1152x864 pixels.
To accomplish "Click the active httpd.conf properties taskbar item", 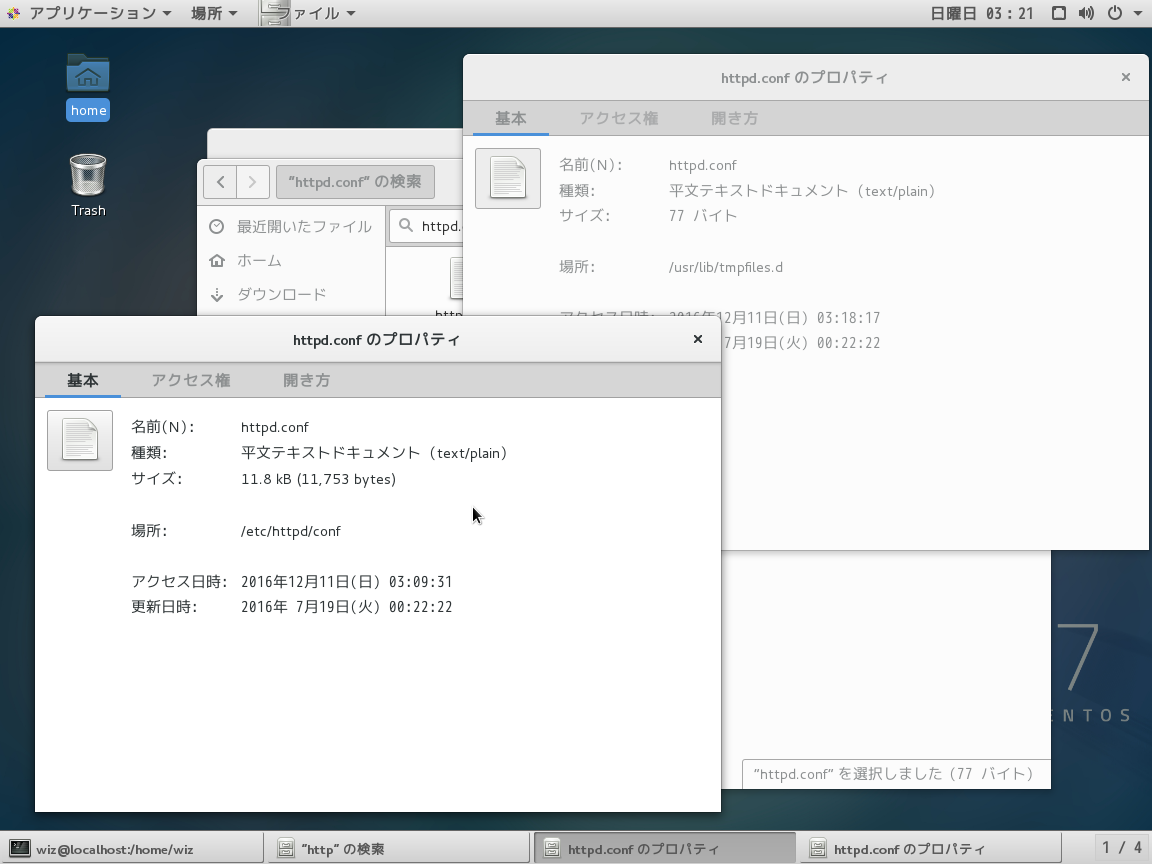I will tap(665, 849).
